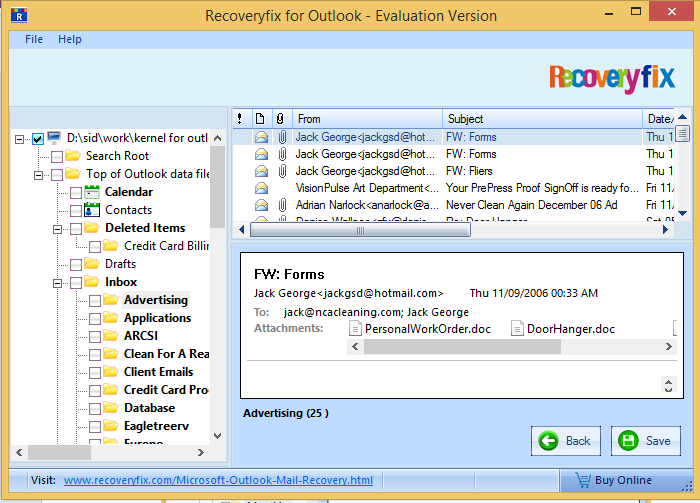Check the Calendar checkbox
This screenshot has width=700, height=503.
[76, 193]
